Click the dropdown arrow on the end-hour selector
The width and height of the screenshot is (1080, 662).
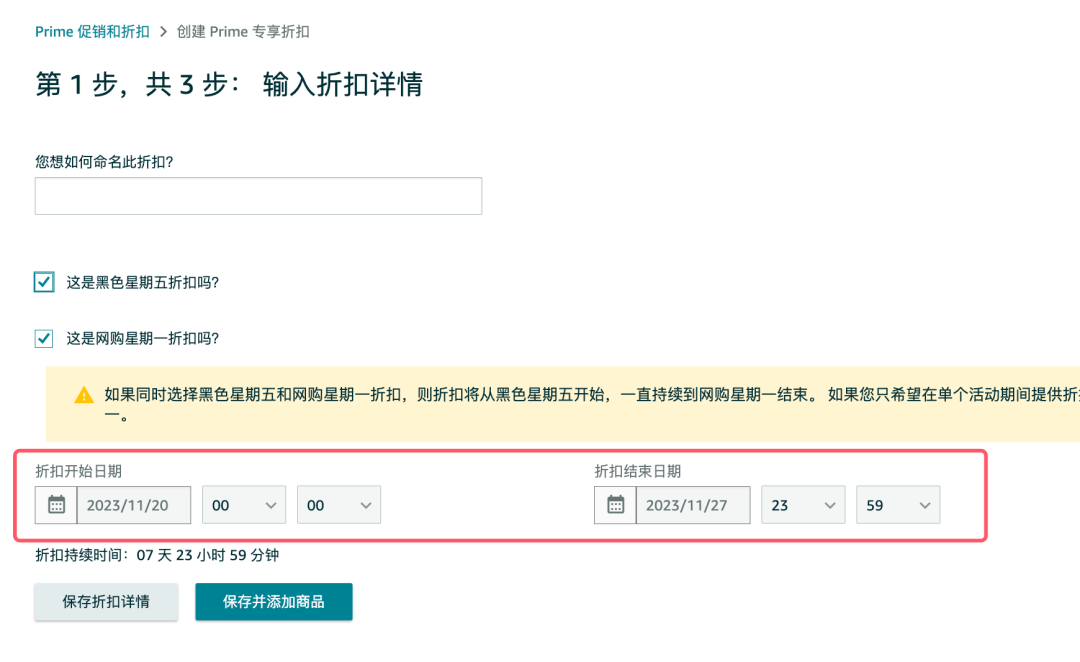831,504
